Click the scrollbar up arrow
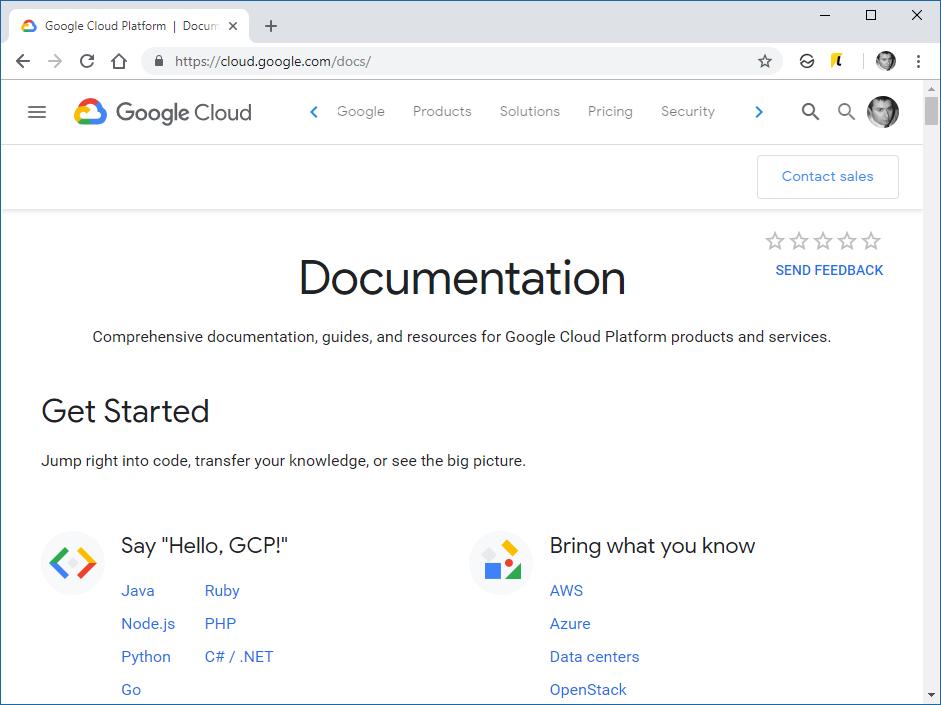 point(931,89)
